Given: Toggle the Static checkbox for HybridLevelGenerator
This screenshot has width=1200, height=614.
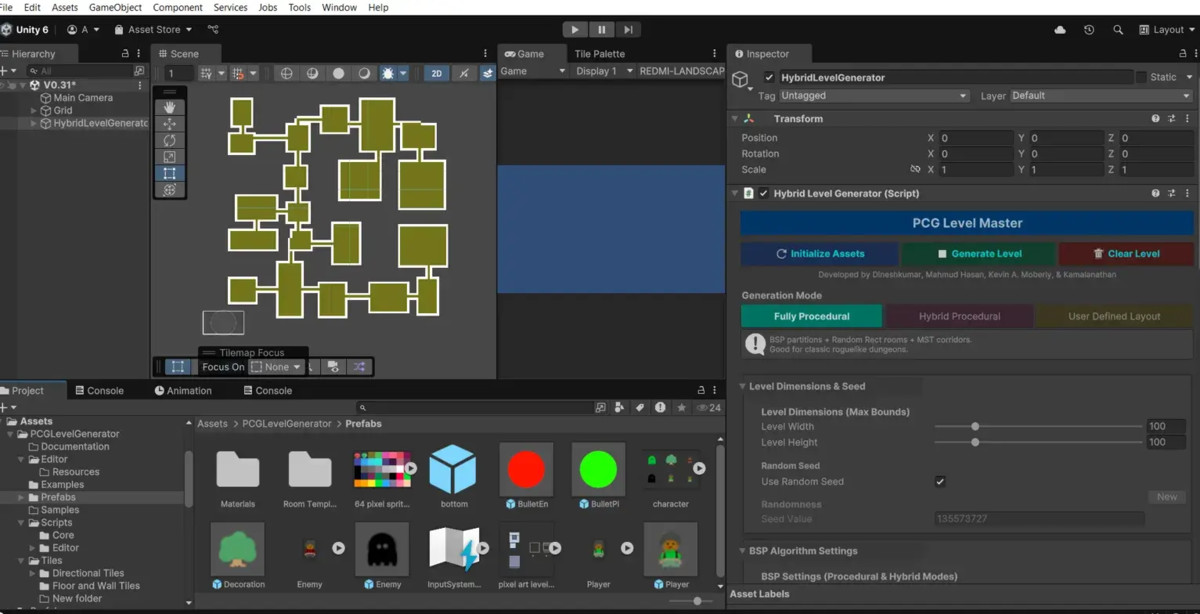Looking at the screenshot, I should coord(1141,77).
